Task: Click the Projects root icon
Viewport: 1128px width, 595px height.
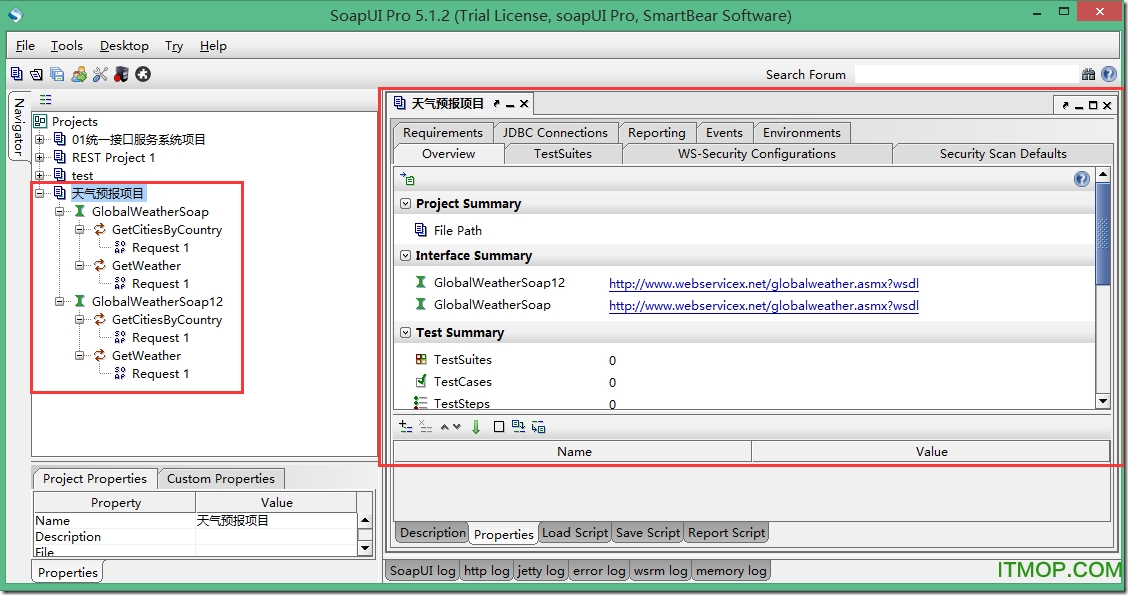Action: coord(40,121)
